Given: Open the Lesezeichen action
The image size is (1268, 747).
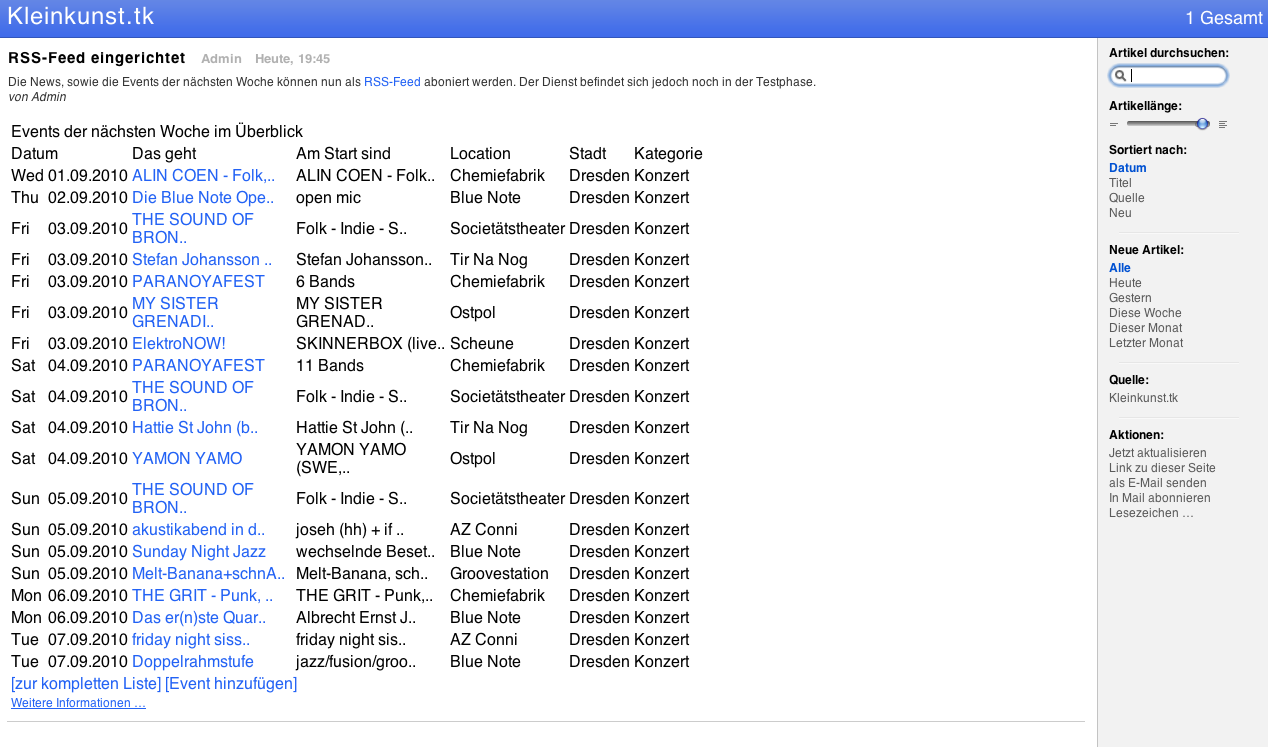Looking at the screenshot, I should pos(1151,513).
